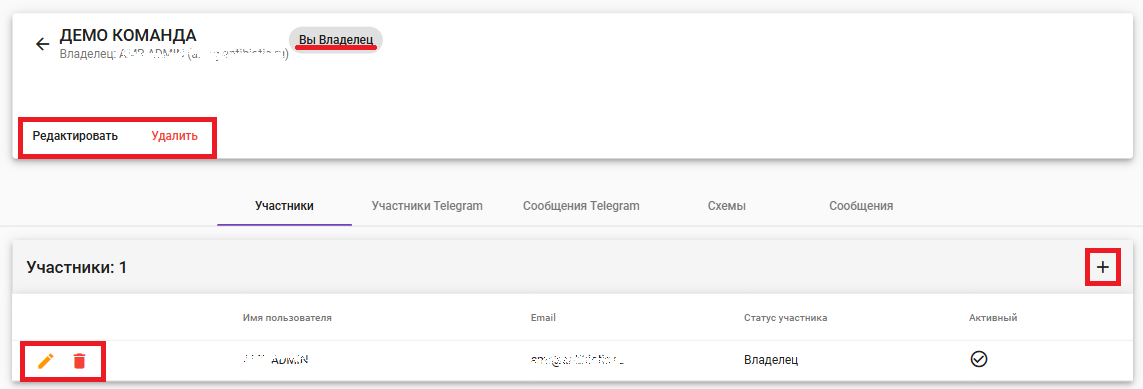Click the Статус участника column header
Image resolution: width=1143 pixels, height=389 pixels.
(785, 318)
